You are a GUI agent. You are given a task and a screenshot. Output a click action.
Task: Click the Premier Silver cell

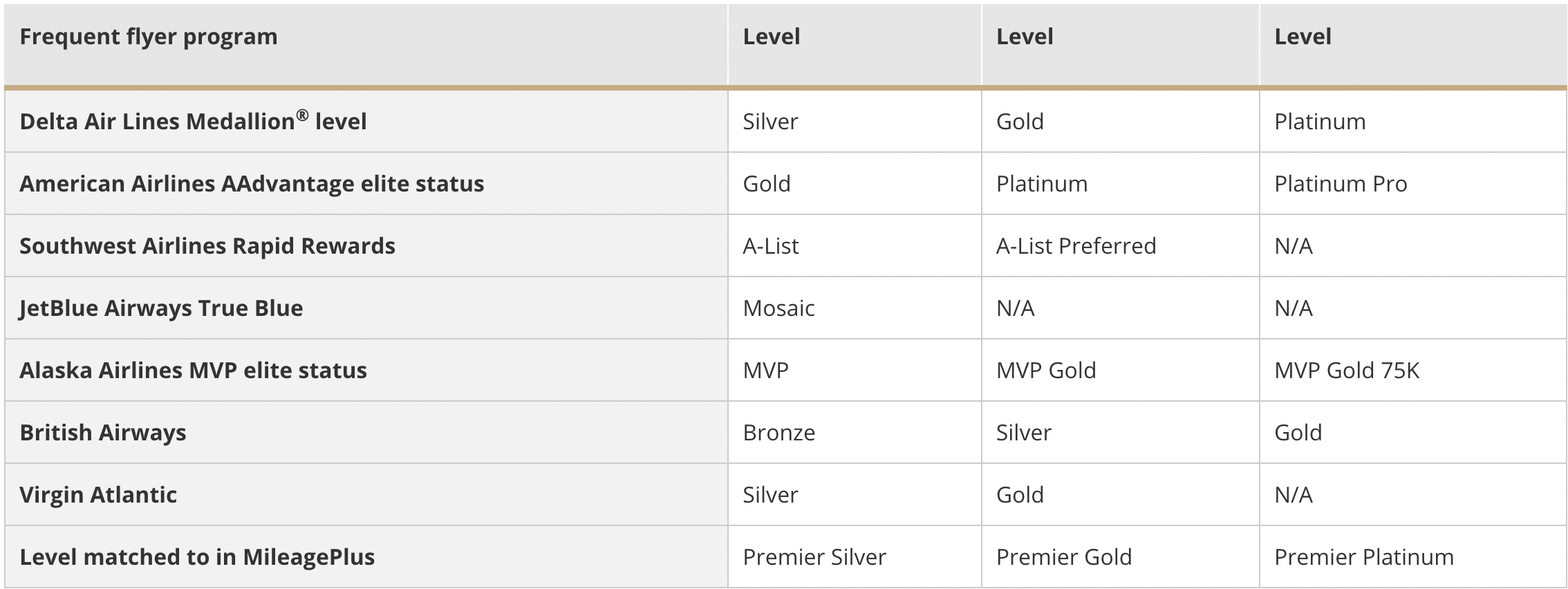coord(855,557)
